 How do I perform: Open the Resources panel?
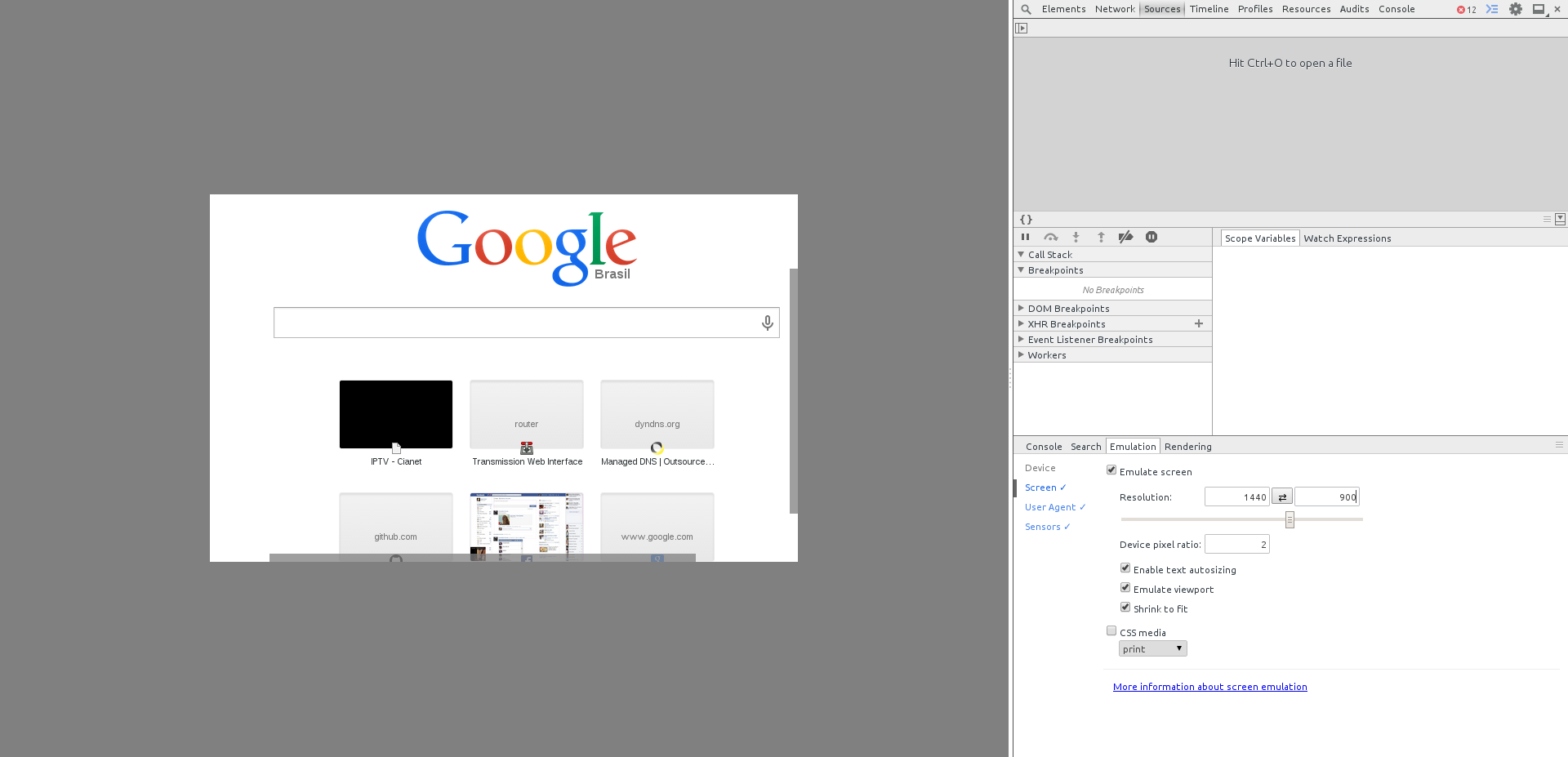(1306, 9)
